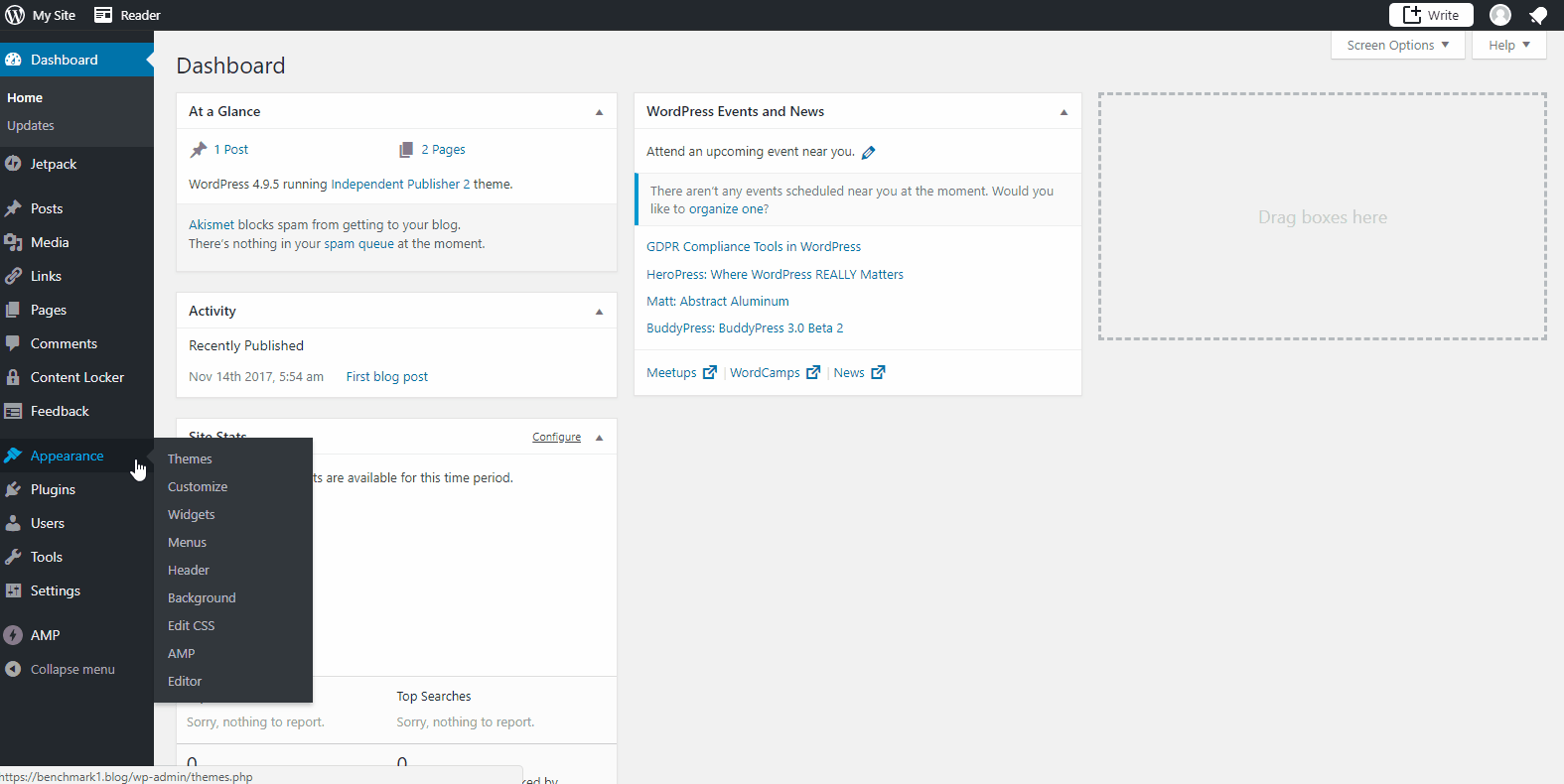
Task: Click the Plugins plug icon
Action: pyautogui.click(x=13, y=489)
